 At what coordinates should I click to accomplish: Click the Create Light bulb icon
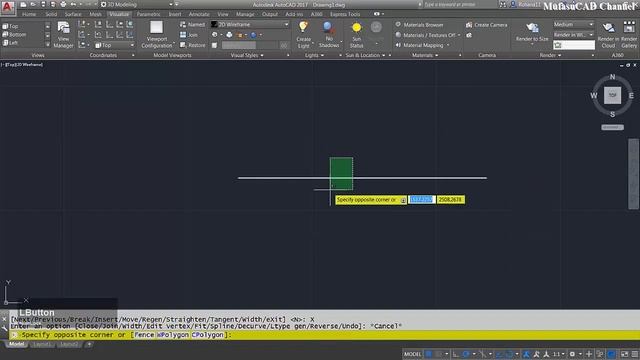[x=303, y=28]
